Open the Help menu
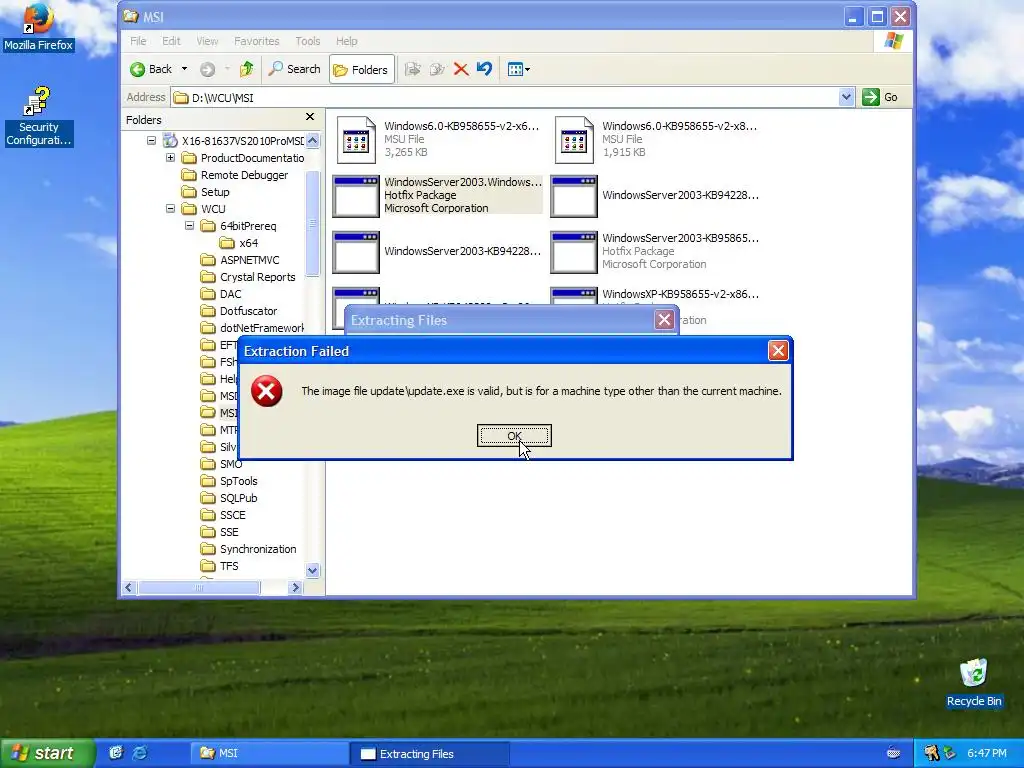This screenshot has height=768, width=1024. point(347,41)
